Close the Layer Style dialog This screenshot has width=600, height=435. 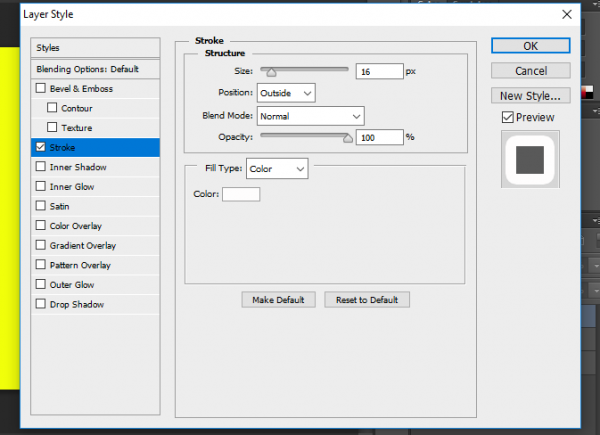click(x=567, y=15)
